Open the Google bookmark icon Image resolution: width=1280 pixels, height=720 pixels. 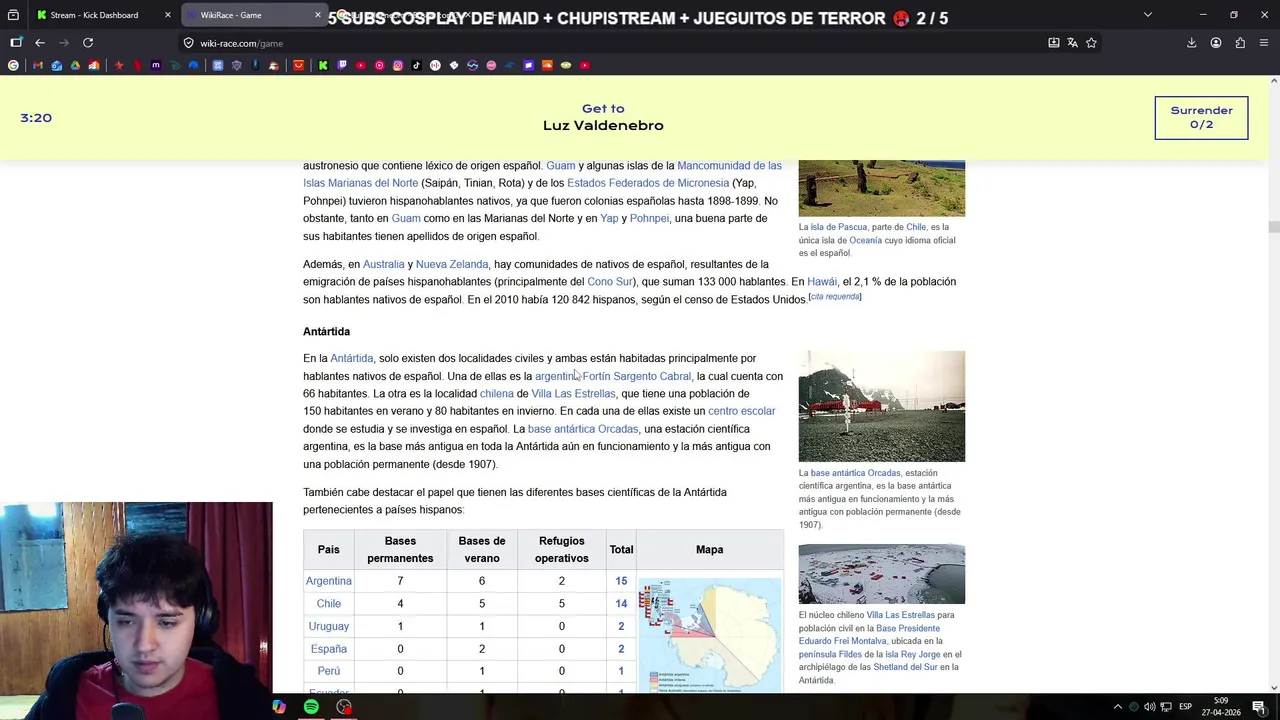[13, 65]
